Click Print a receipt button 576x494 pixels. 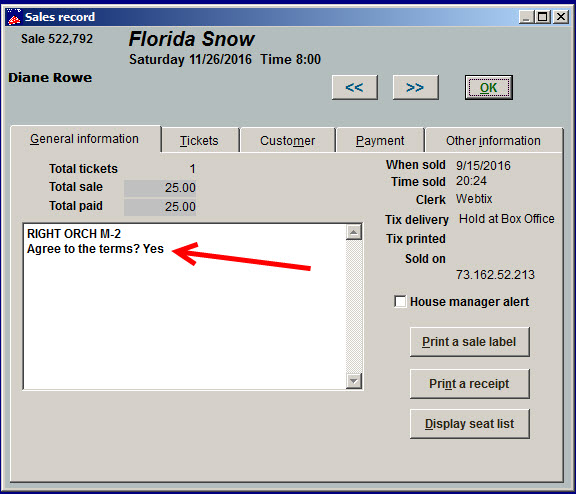(x=469, y=384)
